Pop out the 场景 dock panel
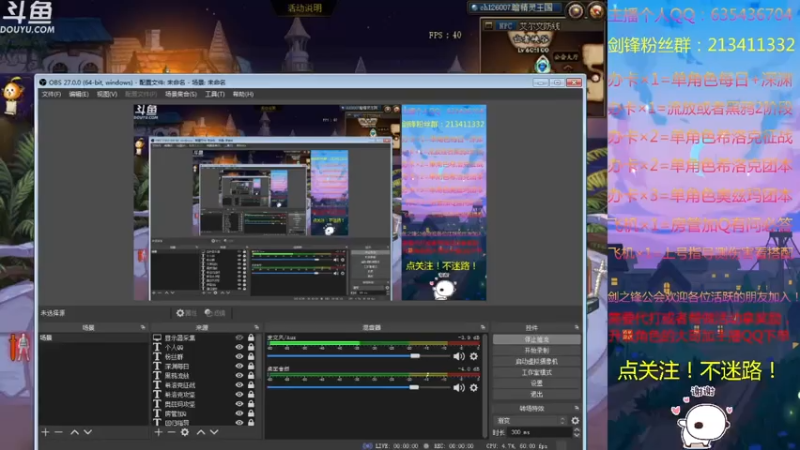The height and width of the screenshot is (450, 800). (143, 327)
